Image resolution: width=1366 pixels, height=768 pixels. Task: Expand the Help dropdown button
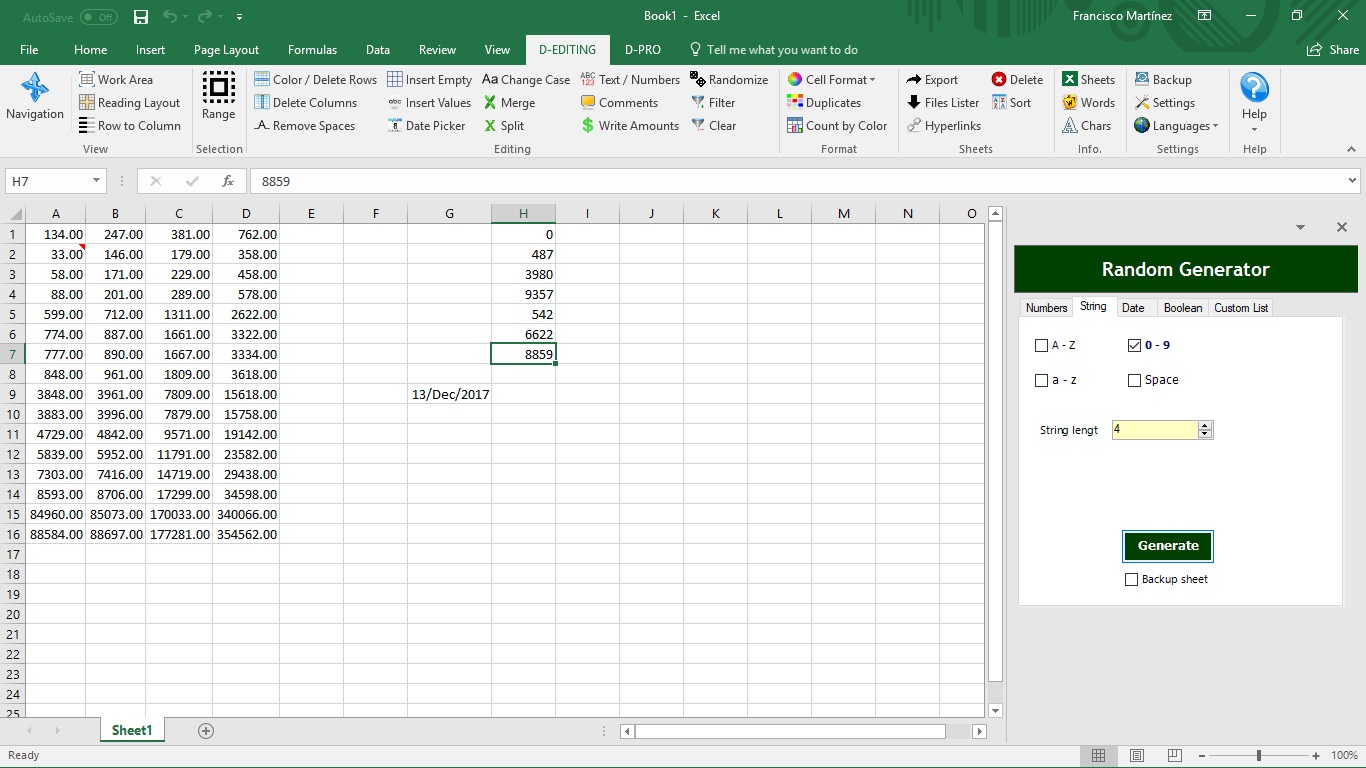click(1254, 129)
